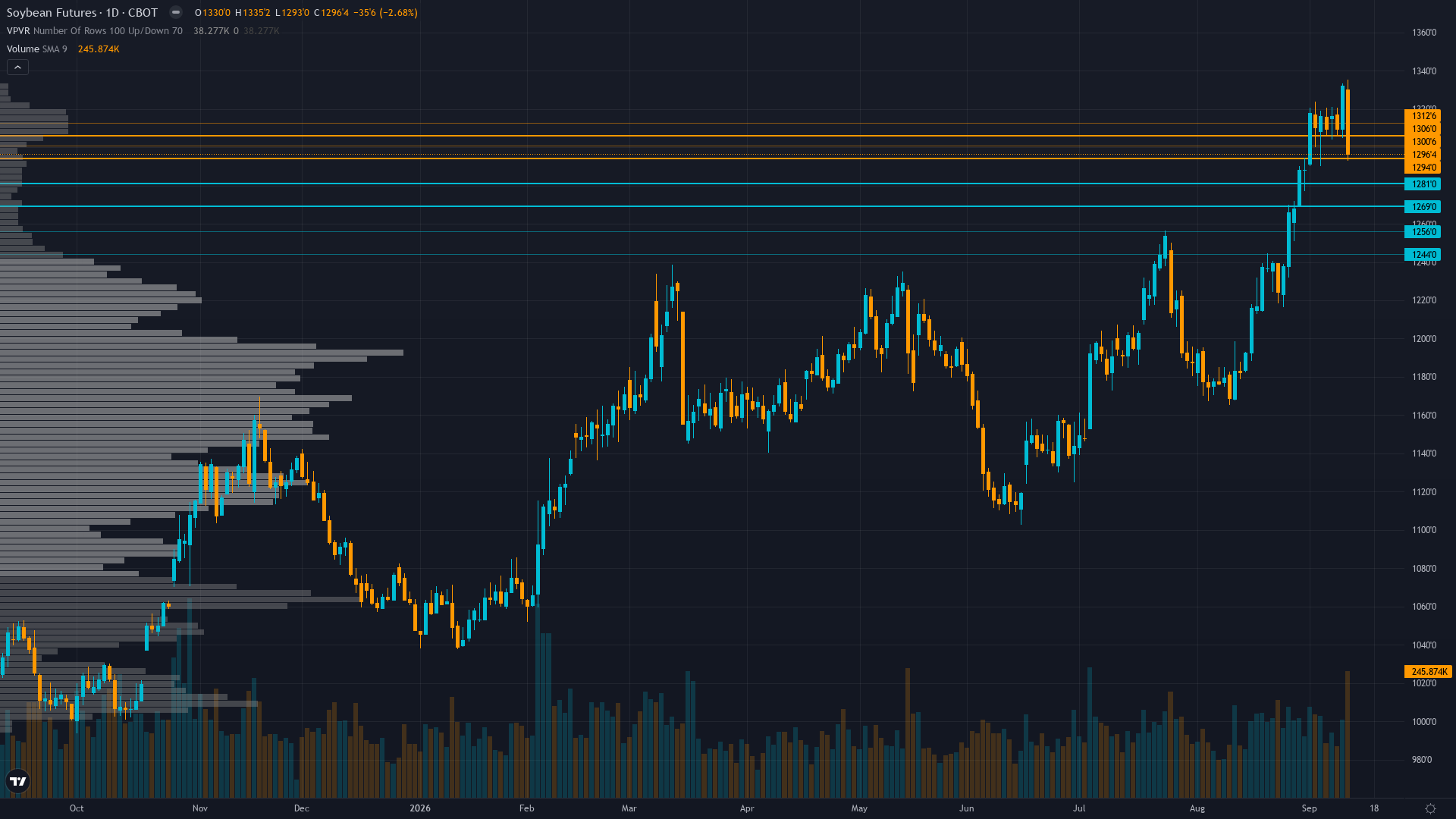The height and width of the screenshot is (819, 1456).
Task: Click the 18 date label on time axis
Action: [x=1374, y=808]
